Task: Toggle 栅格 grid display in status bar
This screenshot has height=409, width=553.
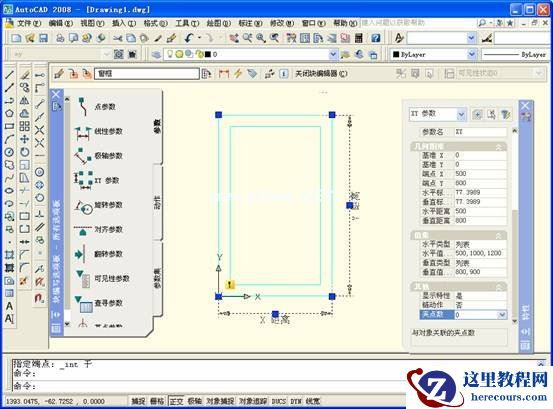Action: tap(157, 401)
